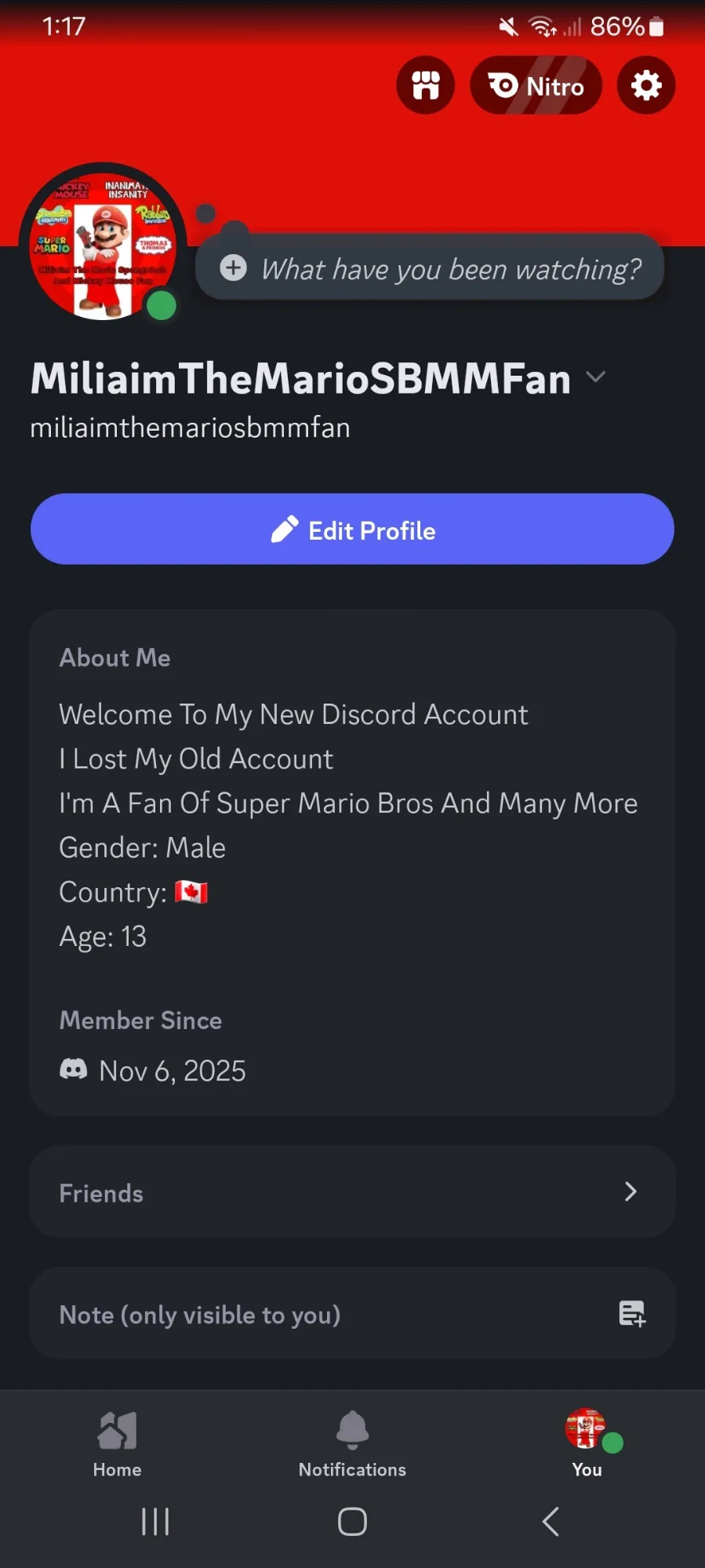Tap the green online status indicator

tap(162, 306)
